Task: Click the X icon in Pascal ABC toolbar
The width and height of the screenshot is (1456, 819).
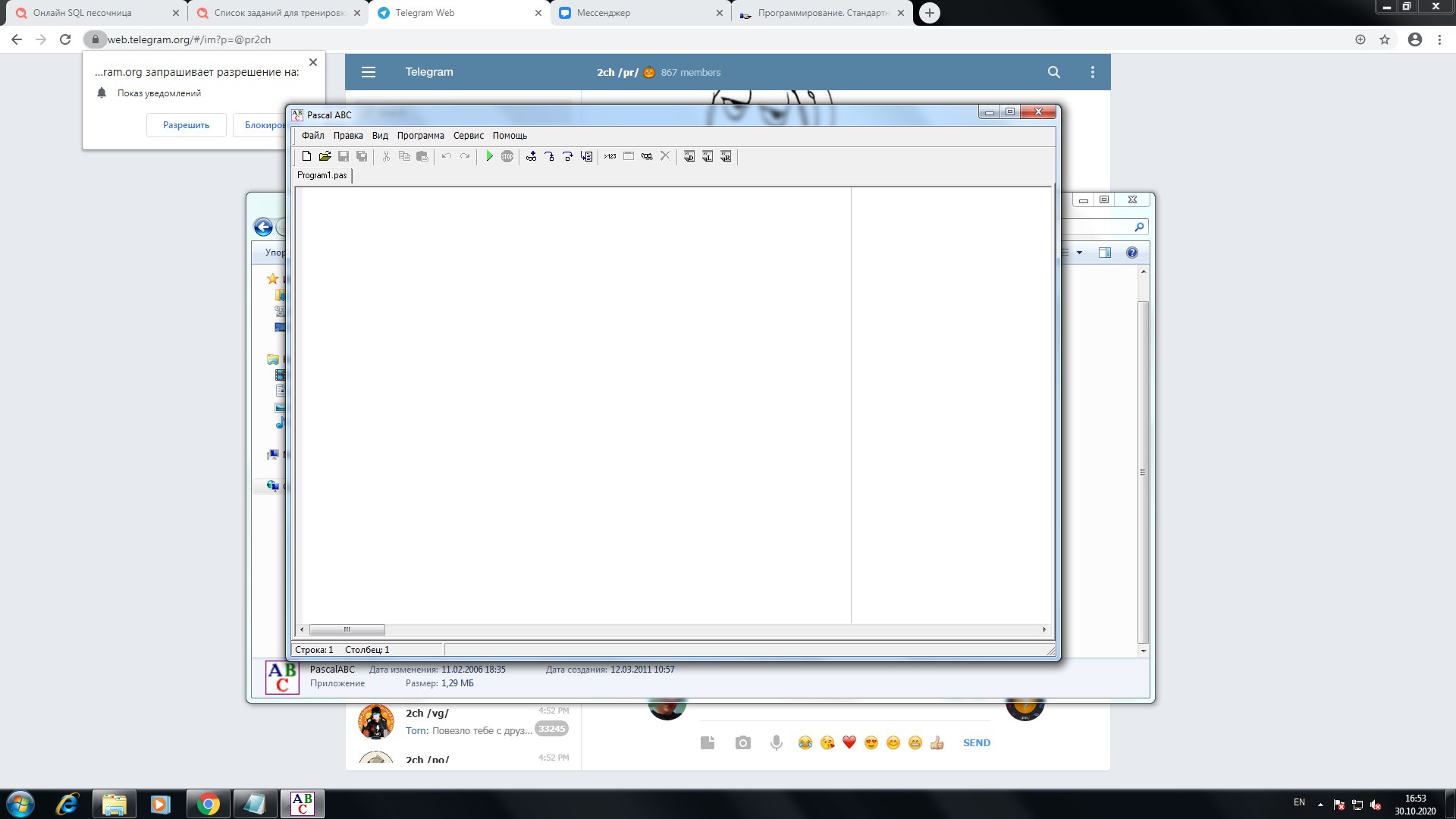Action: coord(665,155)
